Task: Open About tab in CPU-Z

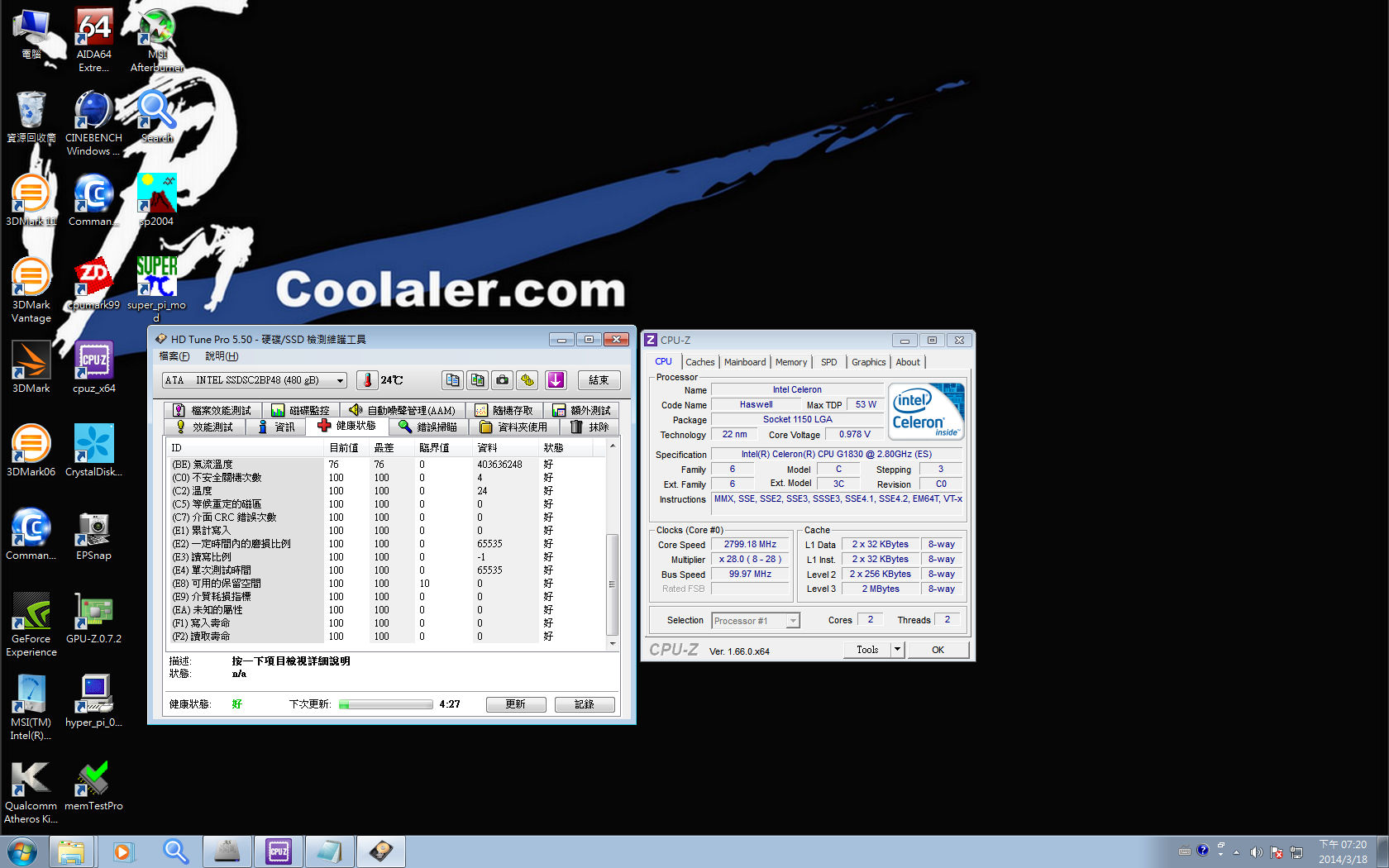Action: (x=908, y=362)
